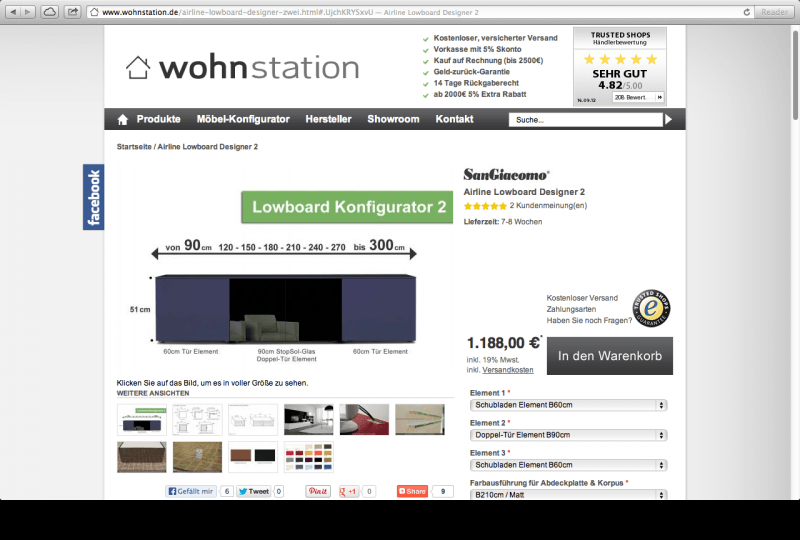Screen dimensions: 800x540
Task: Open the facebook side tab
Action: 93,197
